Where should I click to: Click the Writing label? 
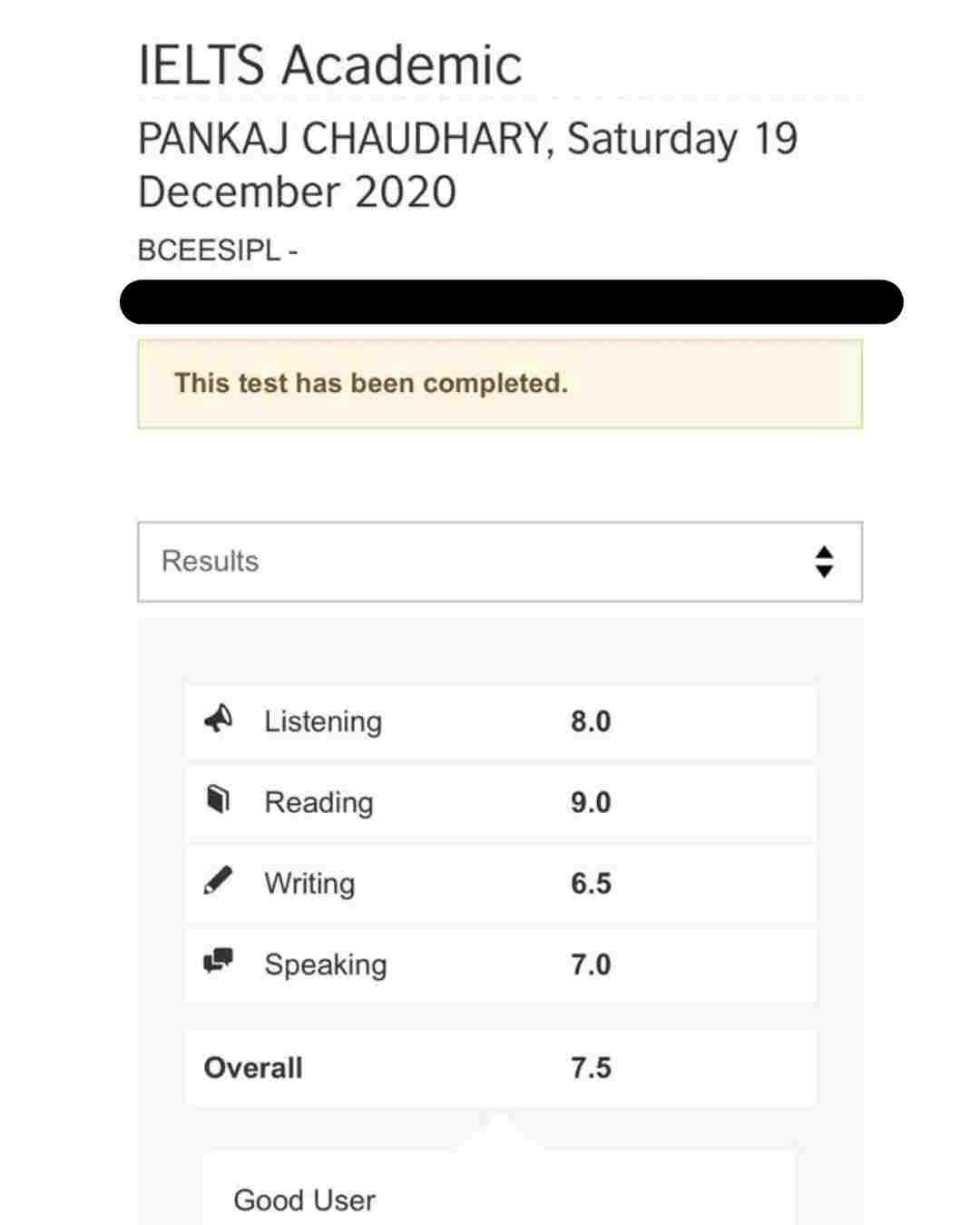[x=309, y=884]
